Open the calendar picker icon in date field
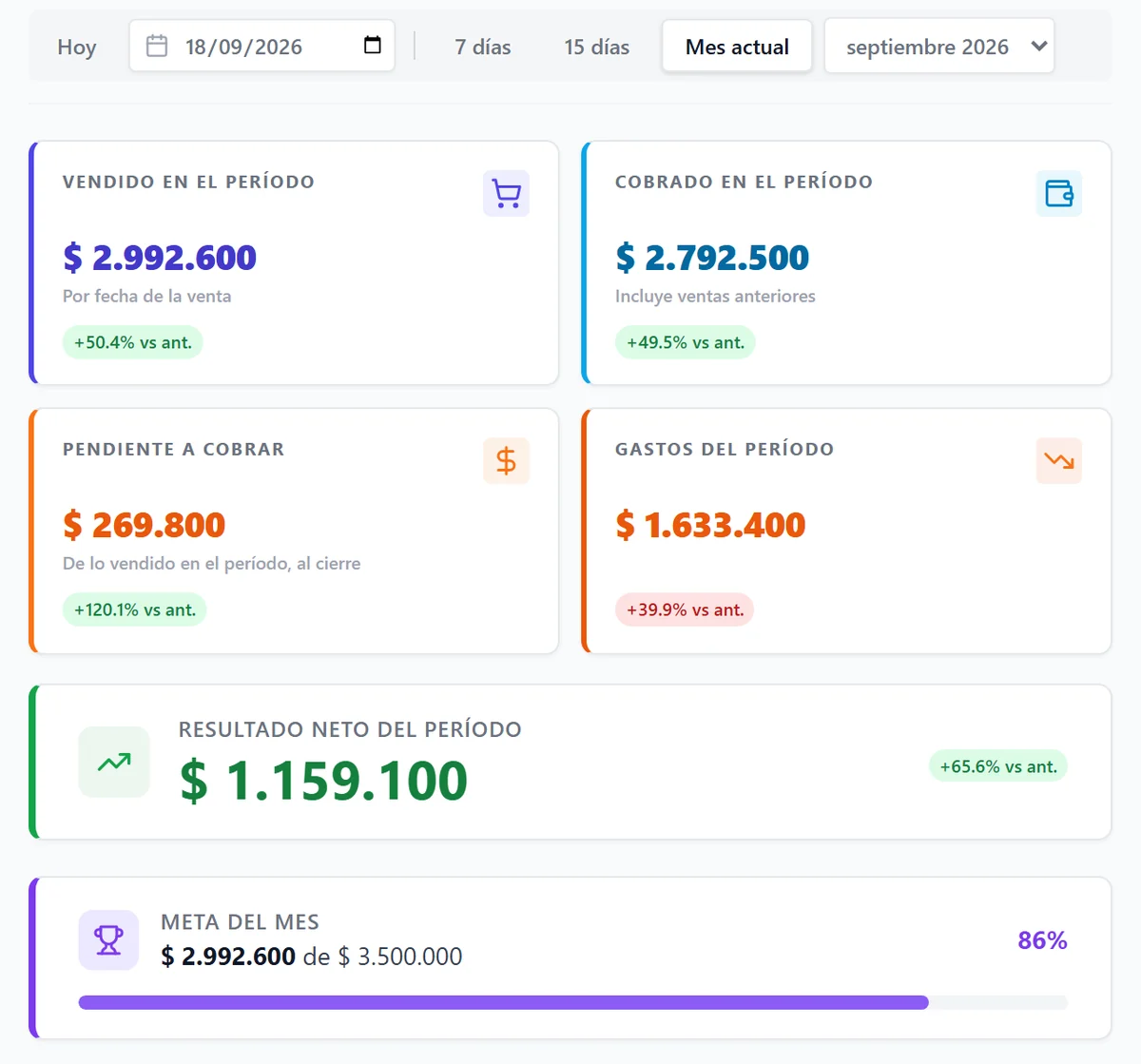The height and width of the screenshot is (1064, 1141). [373, 45]
